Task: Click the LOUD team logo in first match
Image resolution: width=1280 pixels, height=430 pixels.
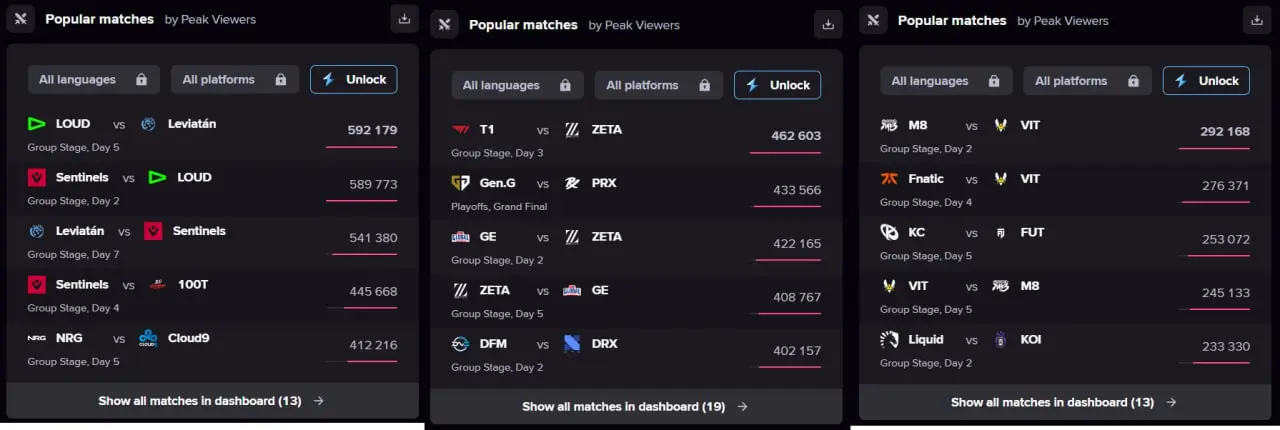Action: [x=37, y=124]
